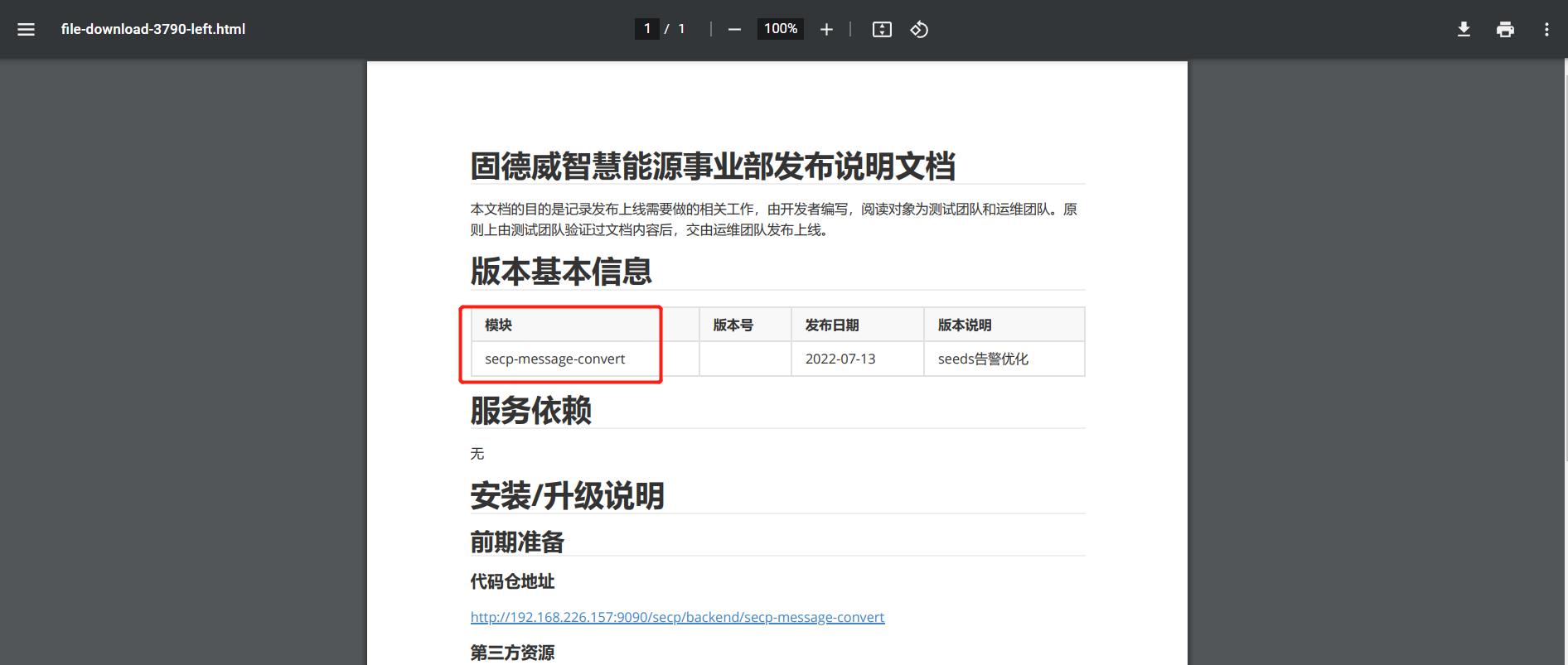
Task: Click the 固德威智慧能源事业部发布说明文档 heading
Action: click(x=713, y=166)
